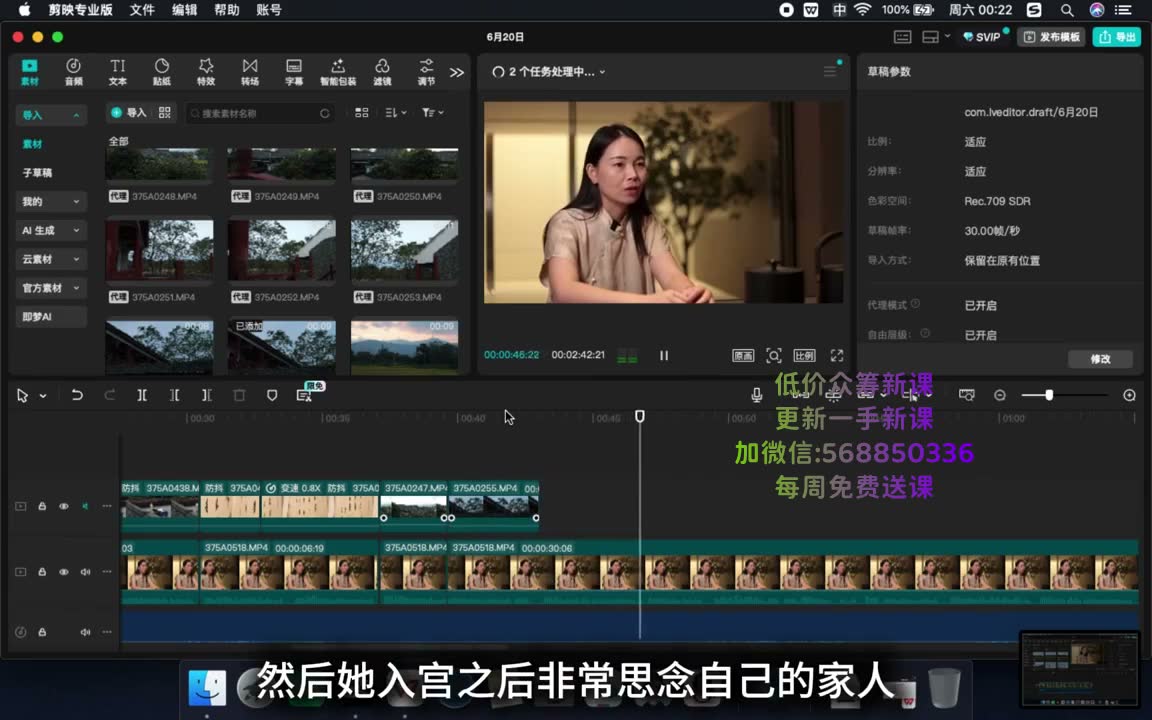Image resolution: width=1152 pixels, height=720 pixels.
Task: Open the 转场 transitions tab
Action: tap(250, 72)
